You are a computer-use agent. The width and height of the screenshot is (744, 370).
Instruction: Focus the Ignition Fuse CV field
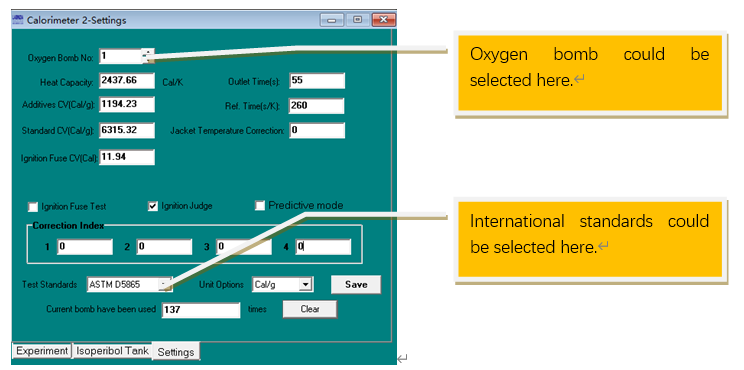click(127, 157)
